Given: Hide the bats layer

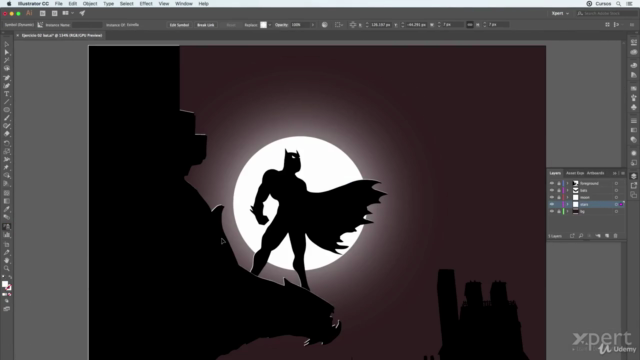Looking at the screenshot, I should click(x=552, y=190).
